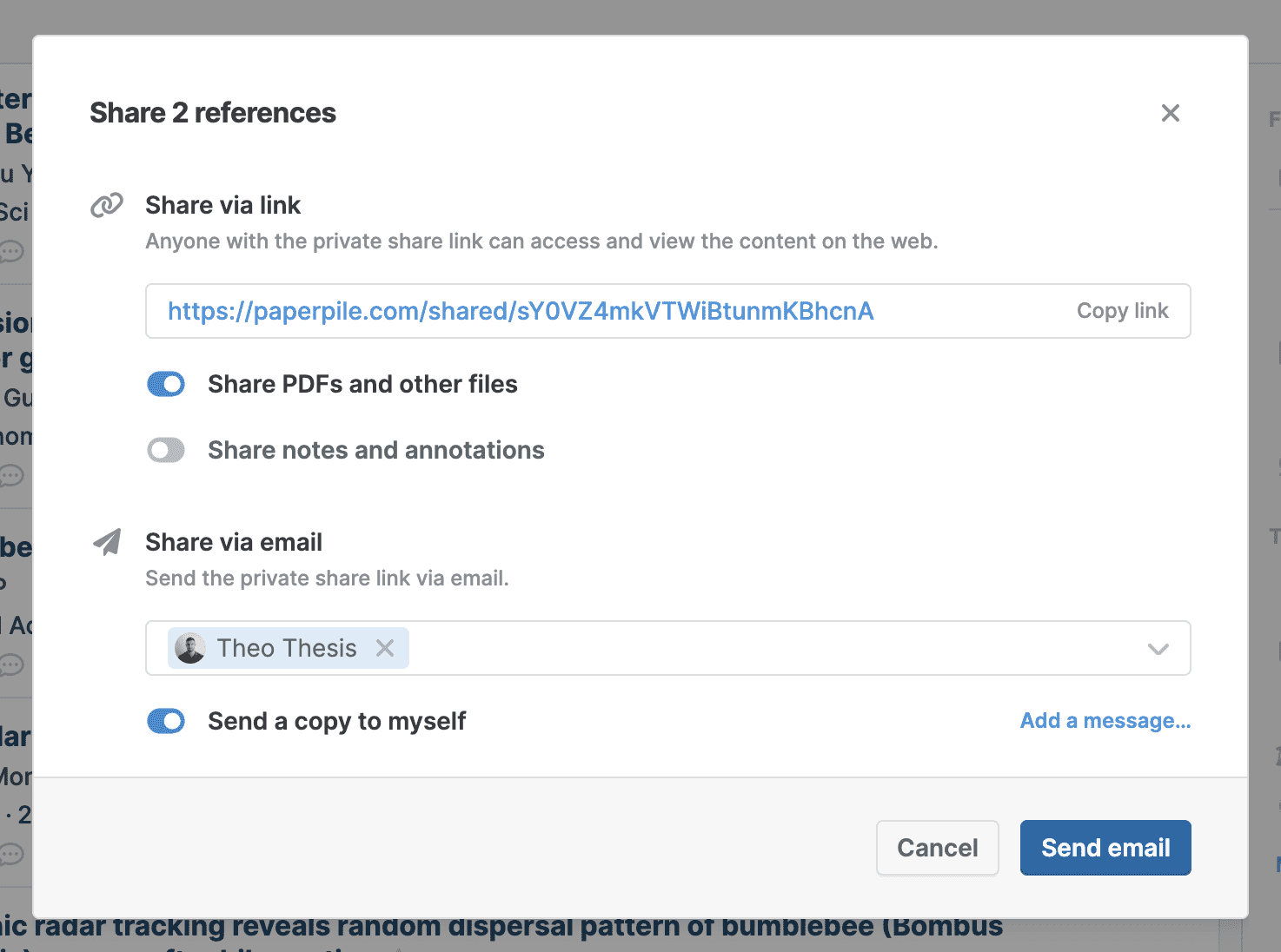Cancel the share dialog
Screen dimensions: 1281x952
(x=937, y=848)
